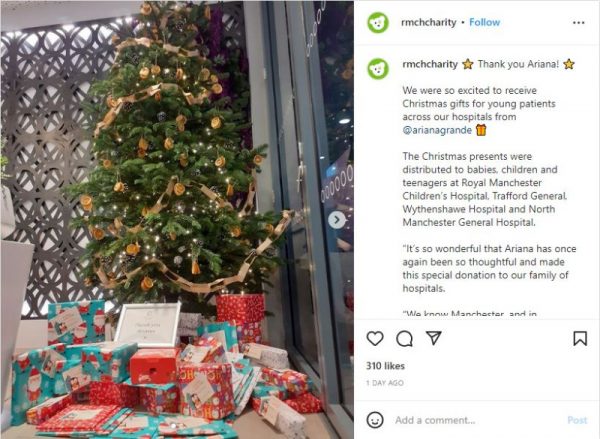The image size is (600, 439).
Task: View the 310 likes list
Action: tap(385, 366)
